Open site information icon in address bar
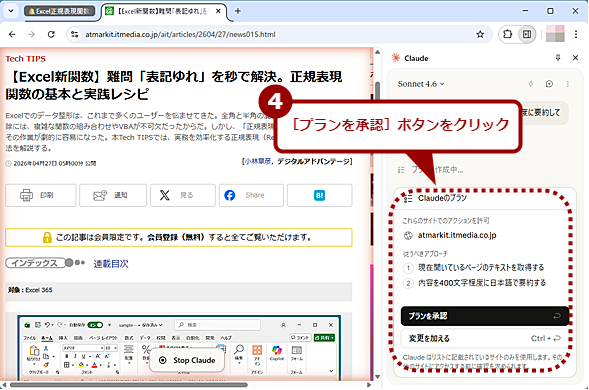The height and width of the screenshot is (390, 589). coord(74,35)
